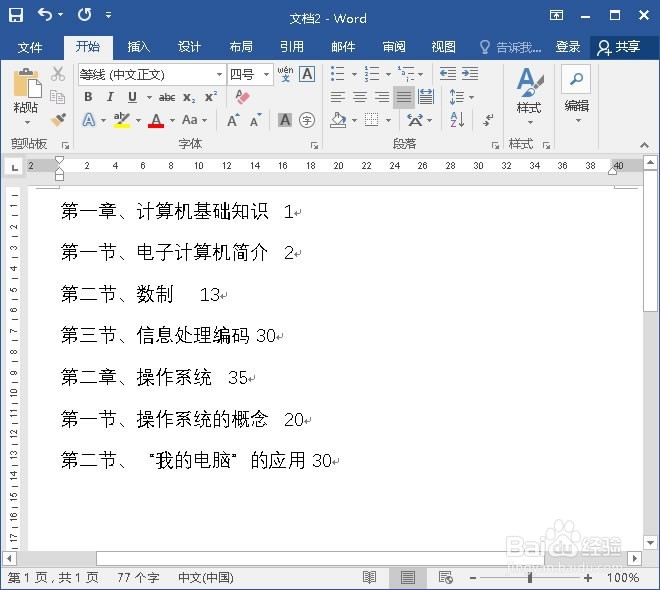This screenshot has height=590, width=660.
Task: Toggle Show/Hide paragraph marks
Action: [488, 120]
